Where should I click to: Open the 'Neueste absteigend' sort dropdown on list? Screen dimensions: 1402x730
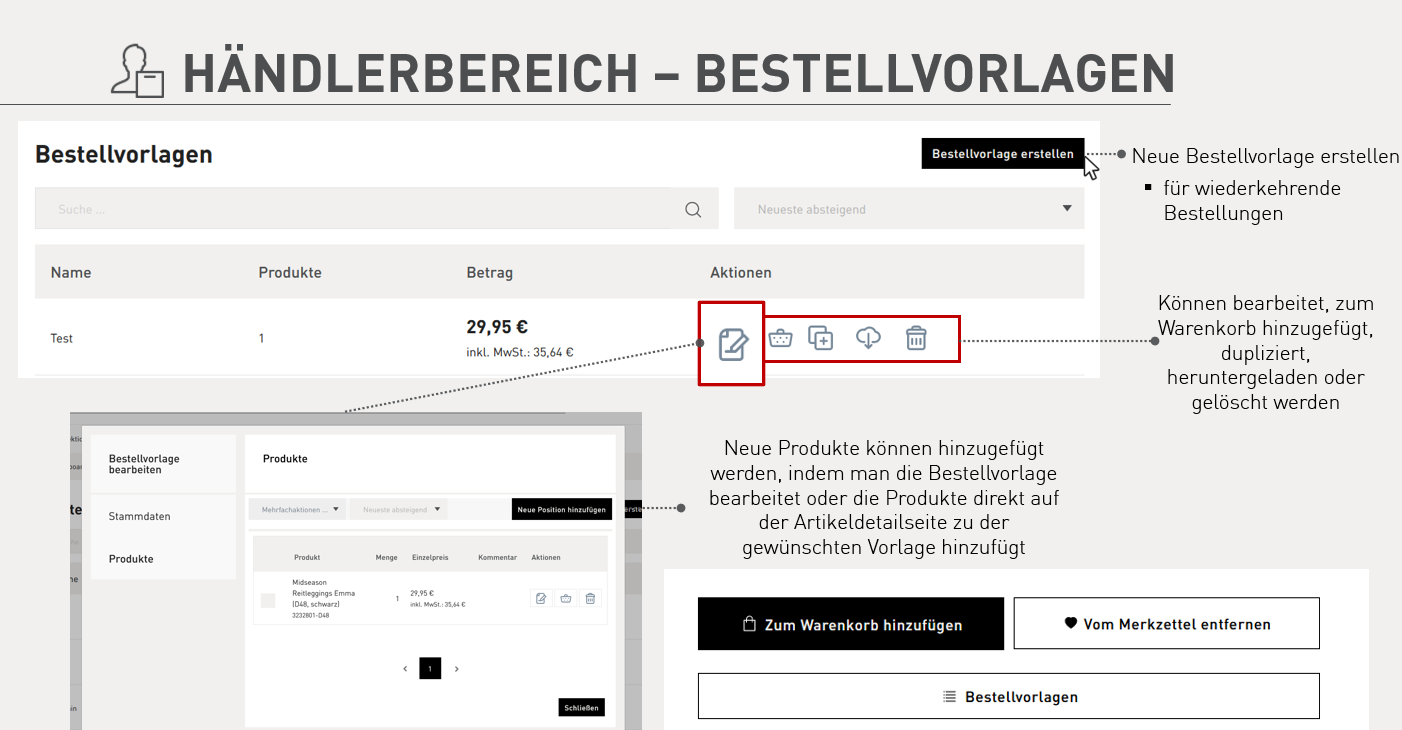pos(908,209)
